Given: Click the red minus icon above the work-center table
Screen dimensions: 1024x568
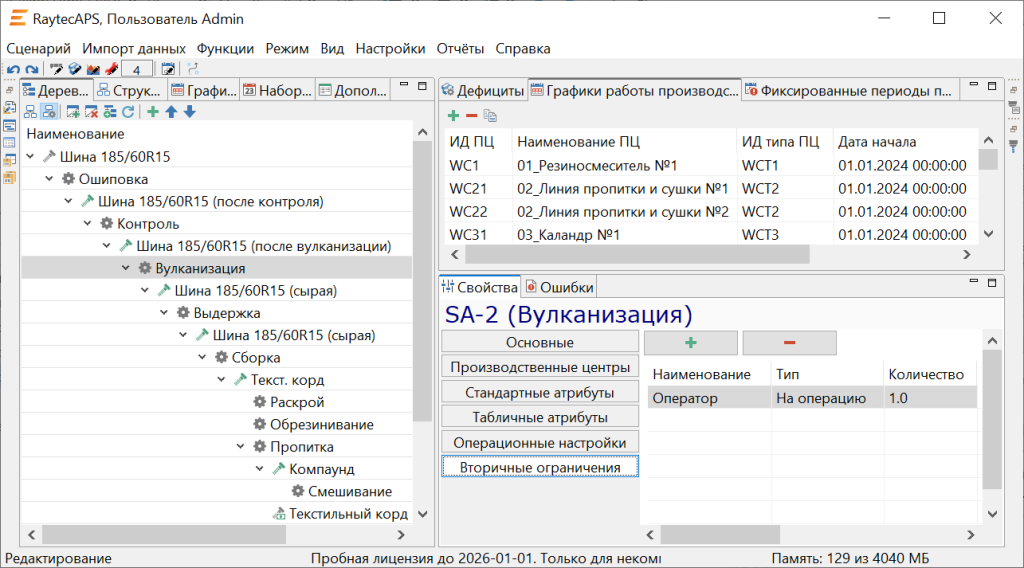Looking at the screenshot, I should coord(471,116).
